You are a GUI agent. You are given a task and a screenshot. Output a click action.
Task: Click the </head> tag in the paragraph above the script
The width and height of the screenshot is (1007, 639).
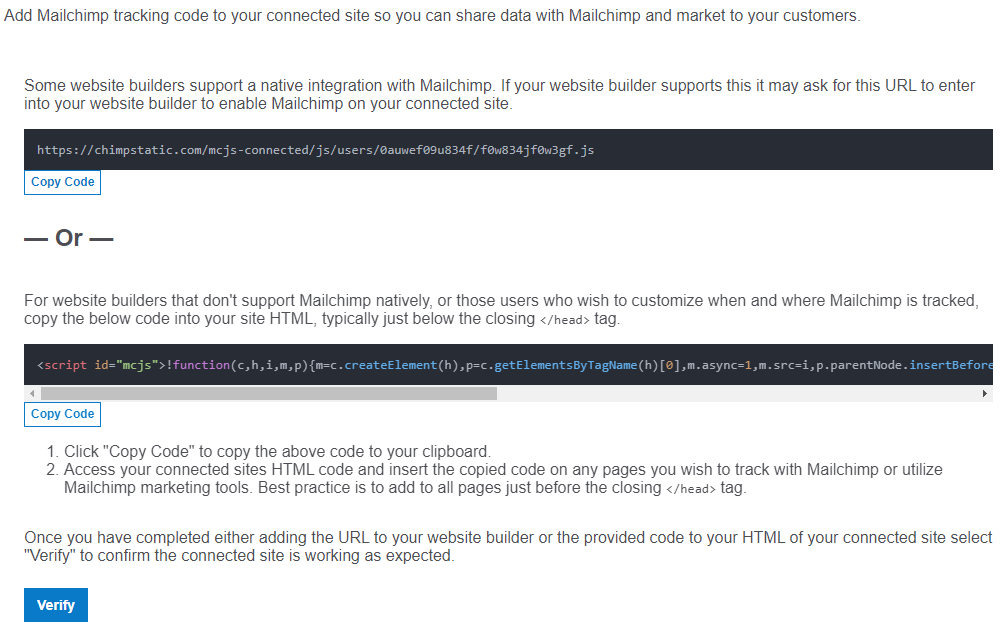coord(565,320)
